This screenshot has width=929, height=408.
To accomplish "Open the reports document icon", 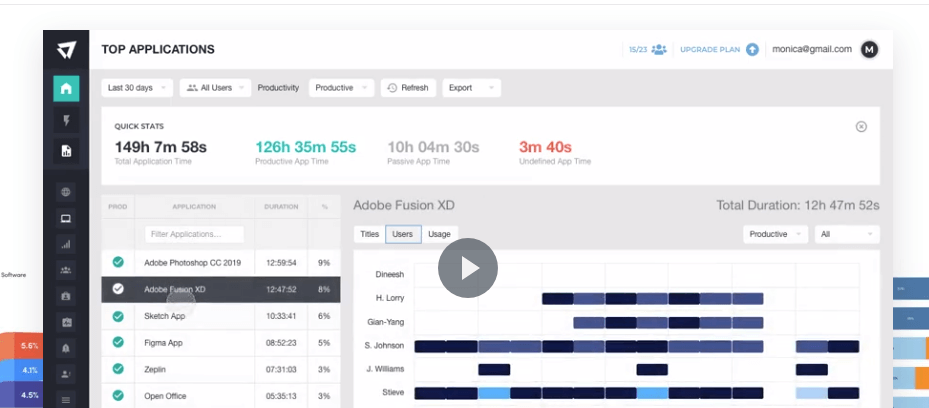I will tap(66, 151).
